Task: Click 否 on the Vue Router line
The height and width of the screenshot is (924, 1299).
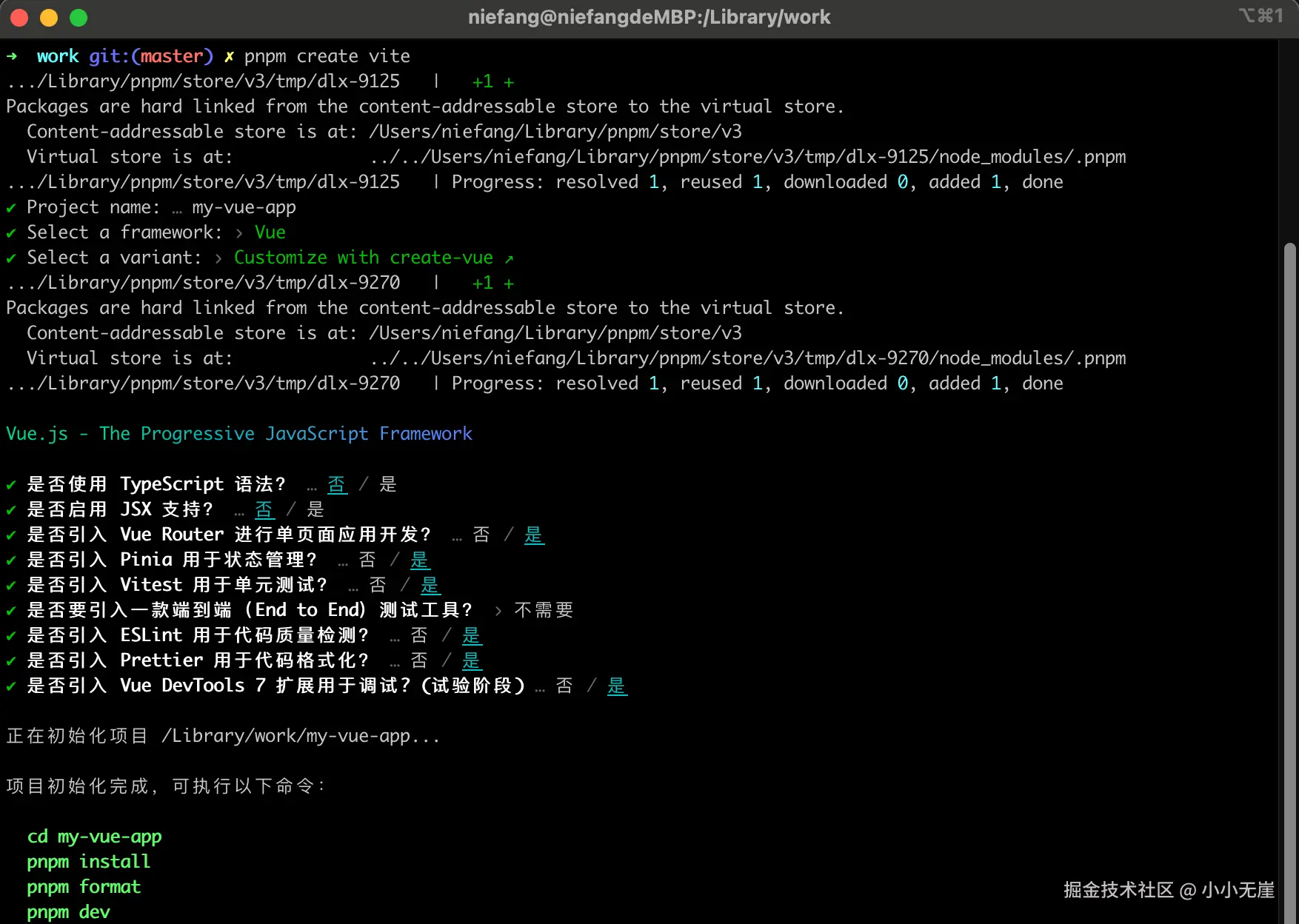Action: pos(481,535)
